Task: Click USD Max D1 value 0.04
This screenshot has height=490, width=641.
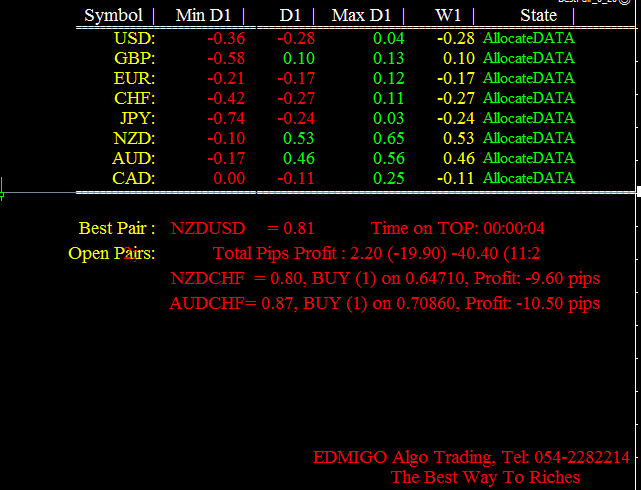Action: (389, 38)
